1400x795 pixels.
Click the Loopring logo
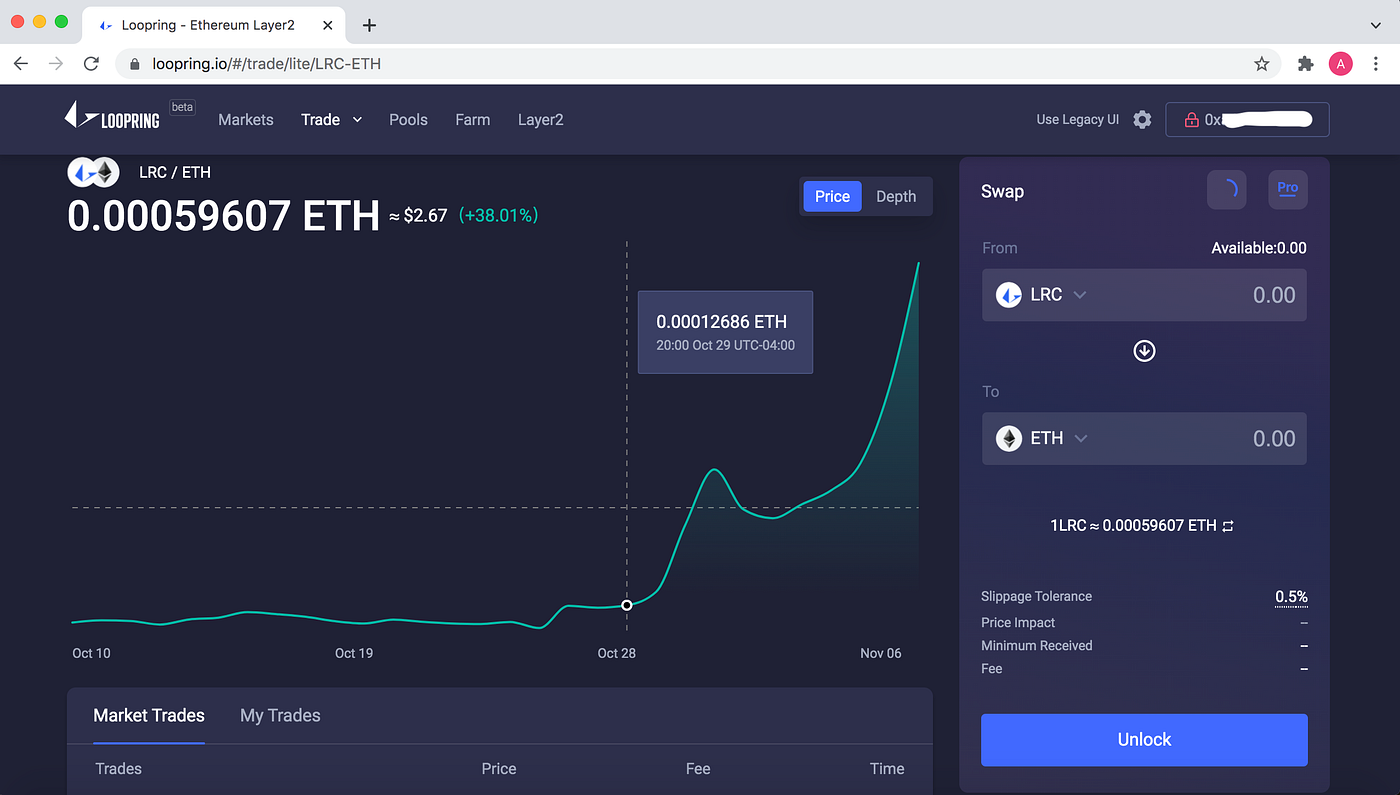[112, 116]
